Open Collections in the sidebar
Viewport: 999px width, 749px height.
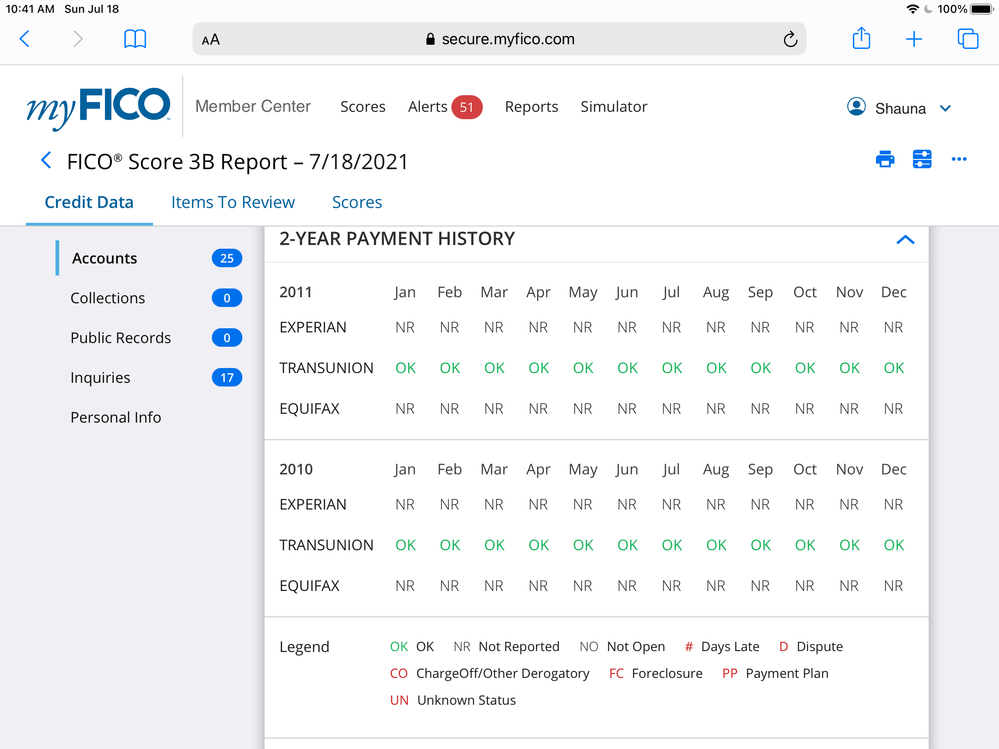tap(108, 298)
